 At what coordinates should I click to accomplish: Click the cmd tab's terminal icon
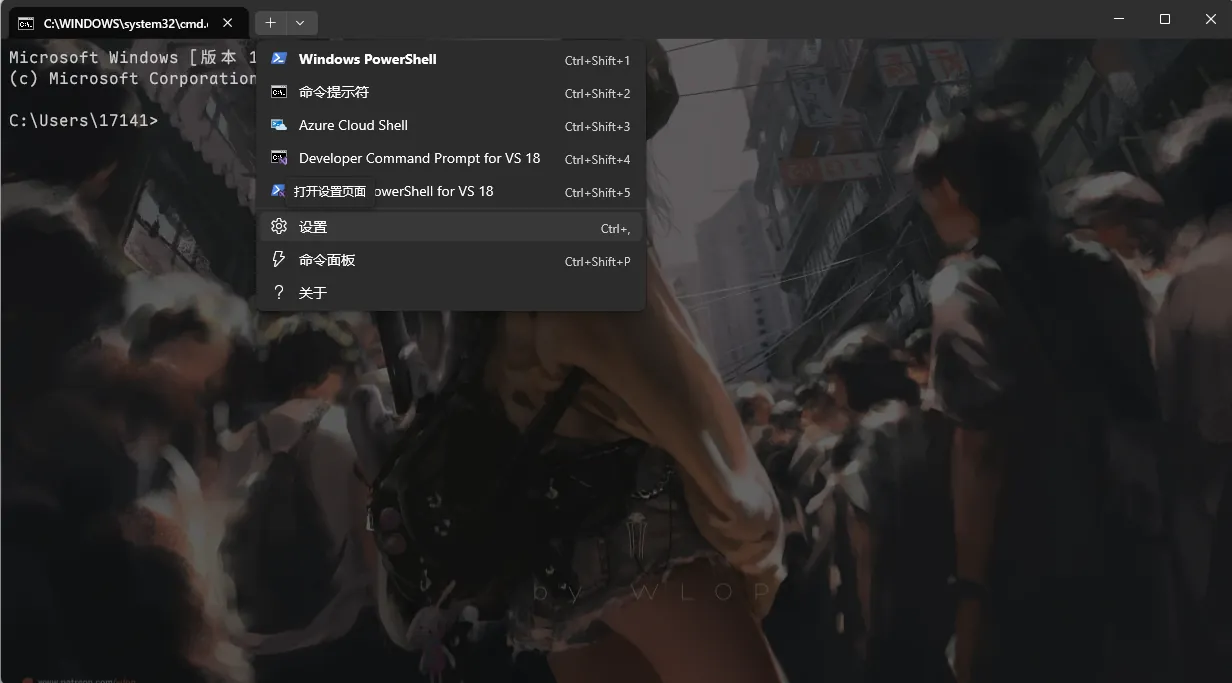[x=26, y=22]
